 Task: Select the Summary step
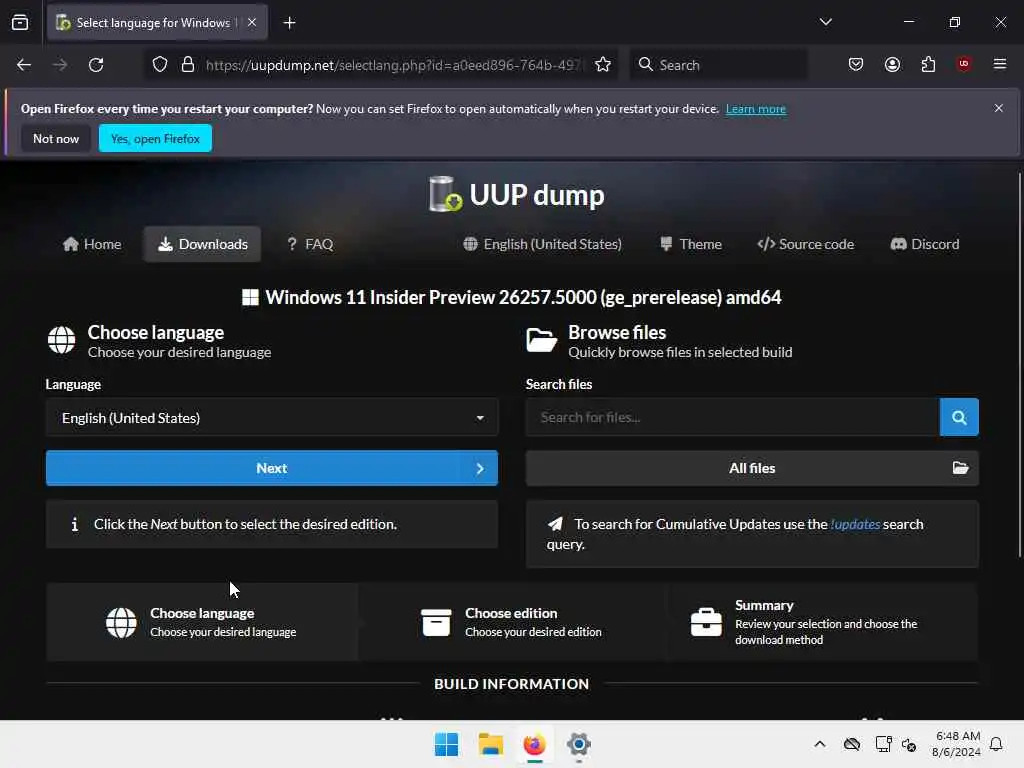click(x=823, y=622)
